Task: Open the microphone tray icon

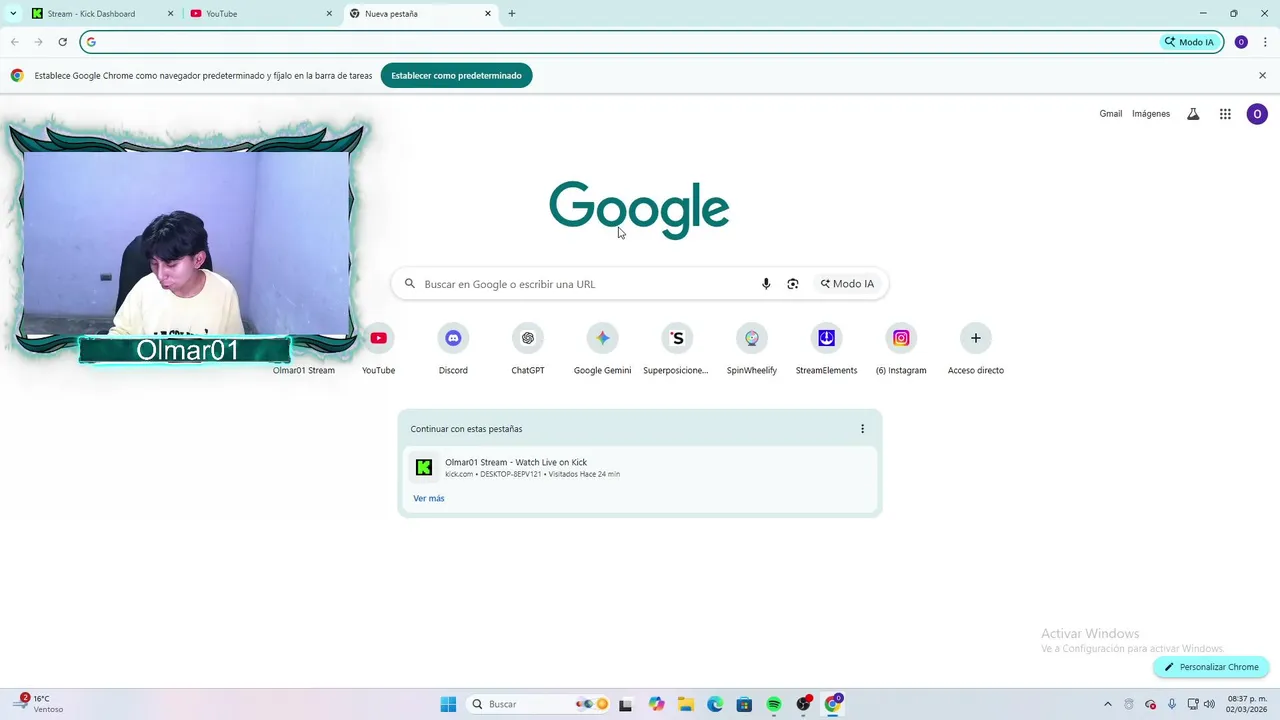Action: [1172, 704]
